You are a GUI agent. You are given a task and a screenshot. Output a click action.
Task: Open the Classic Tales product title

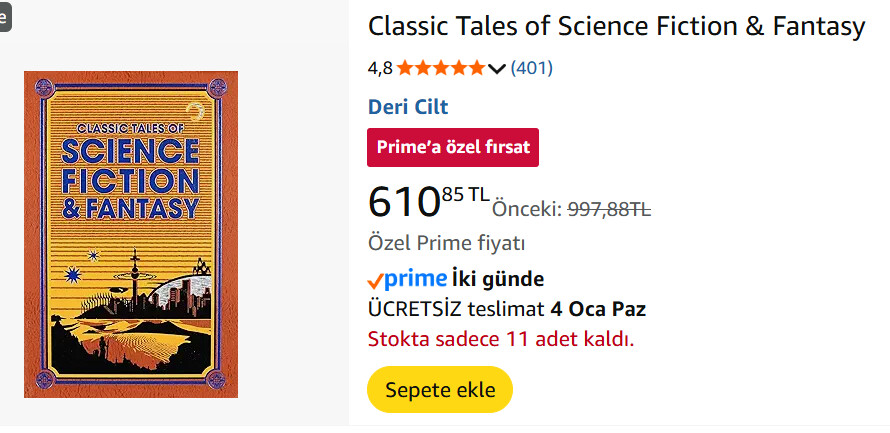[x=616, y=27]
